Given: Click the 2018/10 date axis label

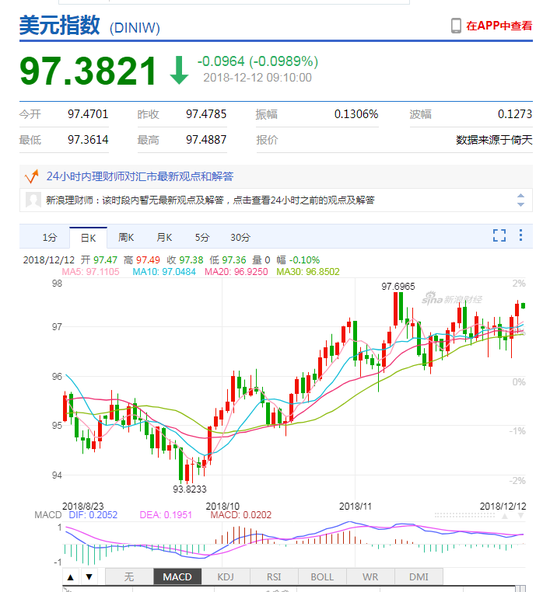Looking at the screenshot, I should click(x=222, y=506).
